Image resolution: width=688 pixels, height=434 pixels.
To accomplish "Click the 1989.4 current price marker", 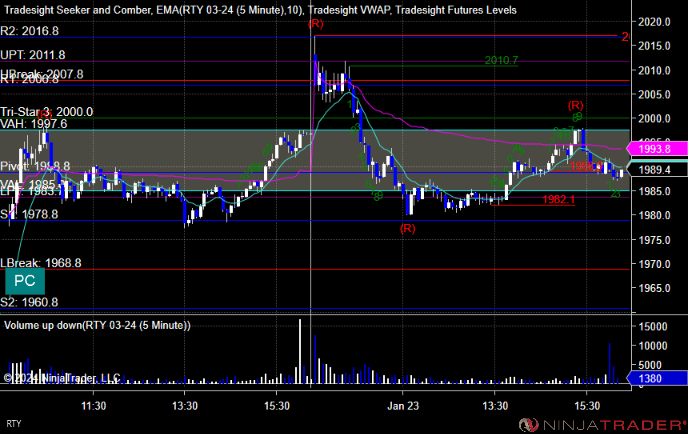I will tap(657, 169).
